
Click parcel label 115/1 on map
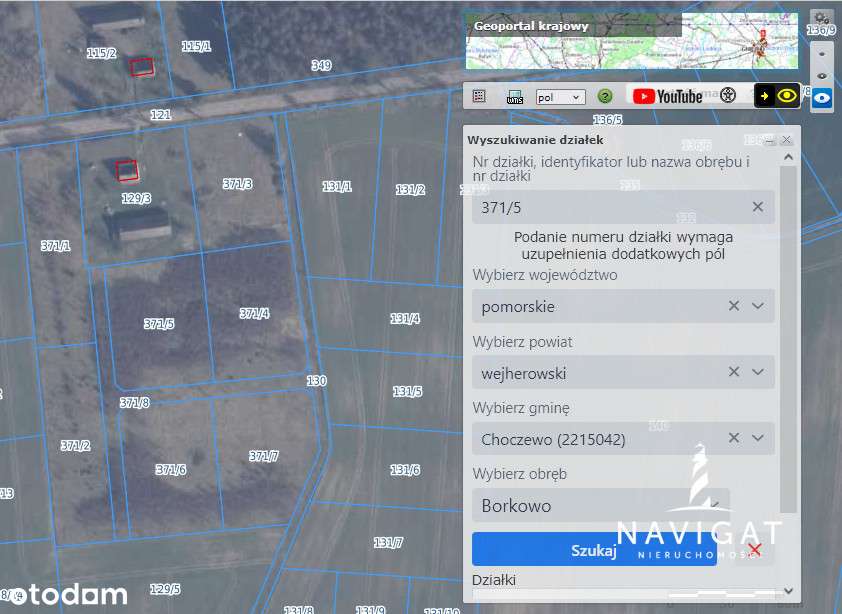tap(196, 46)
